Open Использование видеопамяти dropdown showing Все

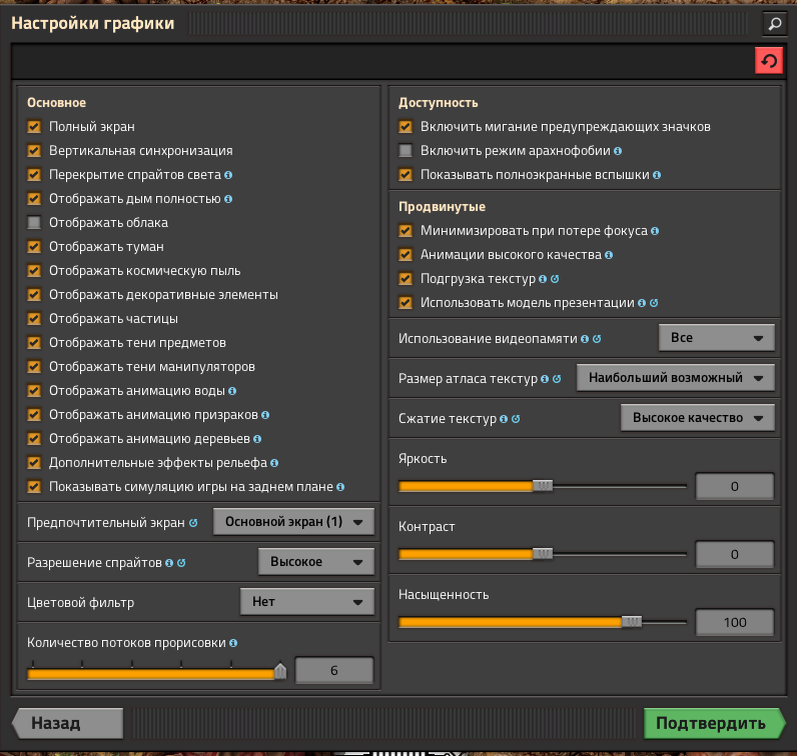[x=717, y=338]
